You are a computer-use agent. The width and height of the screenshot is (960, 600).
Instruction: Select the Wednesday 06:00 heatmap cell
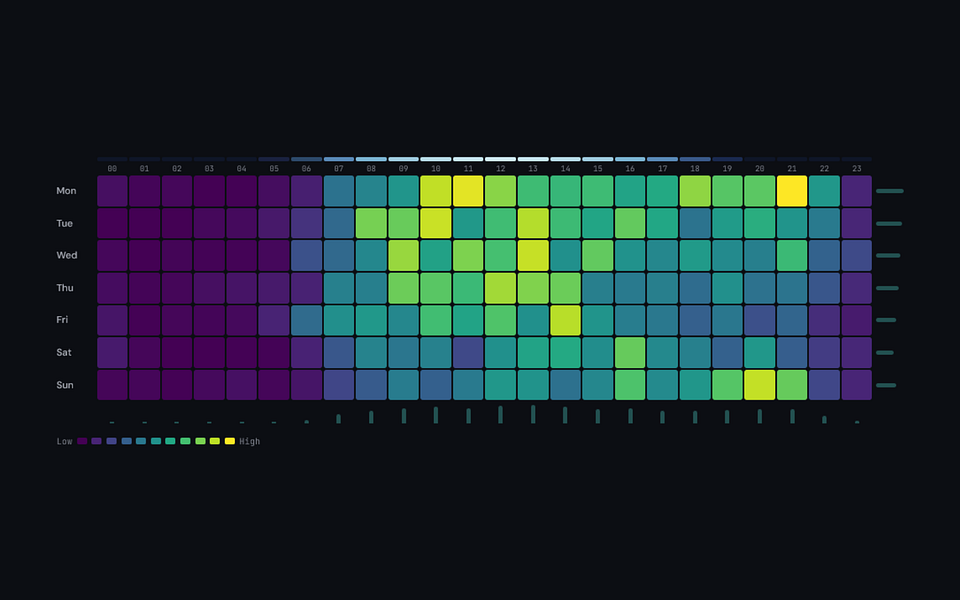(306, 255)
